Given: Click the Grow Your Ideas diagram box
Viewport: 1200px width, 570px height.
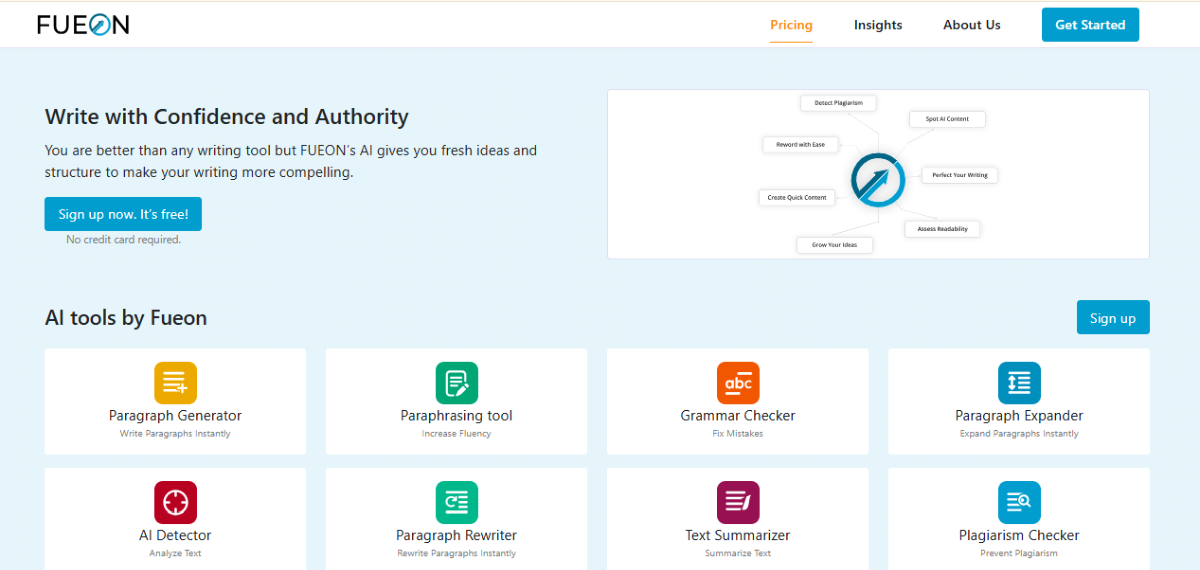Looking at the screenshot, I should tap(834, 244).
